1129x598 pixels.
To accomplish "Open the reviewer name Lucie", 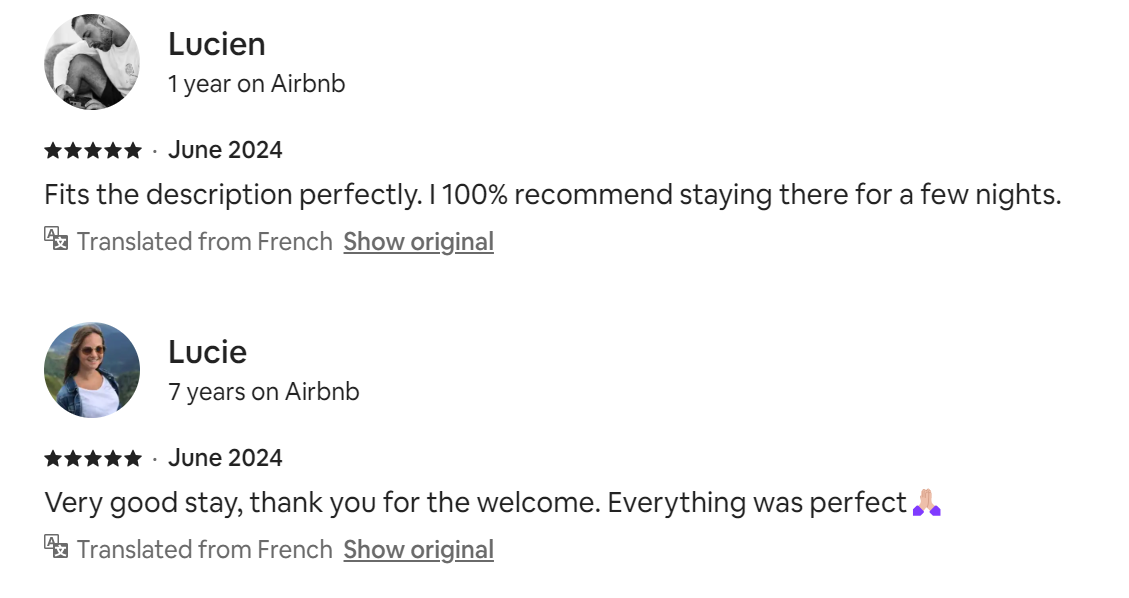I will pyautogui.click(x=207, y=352).
